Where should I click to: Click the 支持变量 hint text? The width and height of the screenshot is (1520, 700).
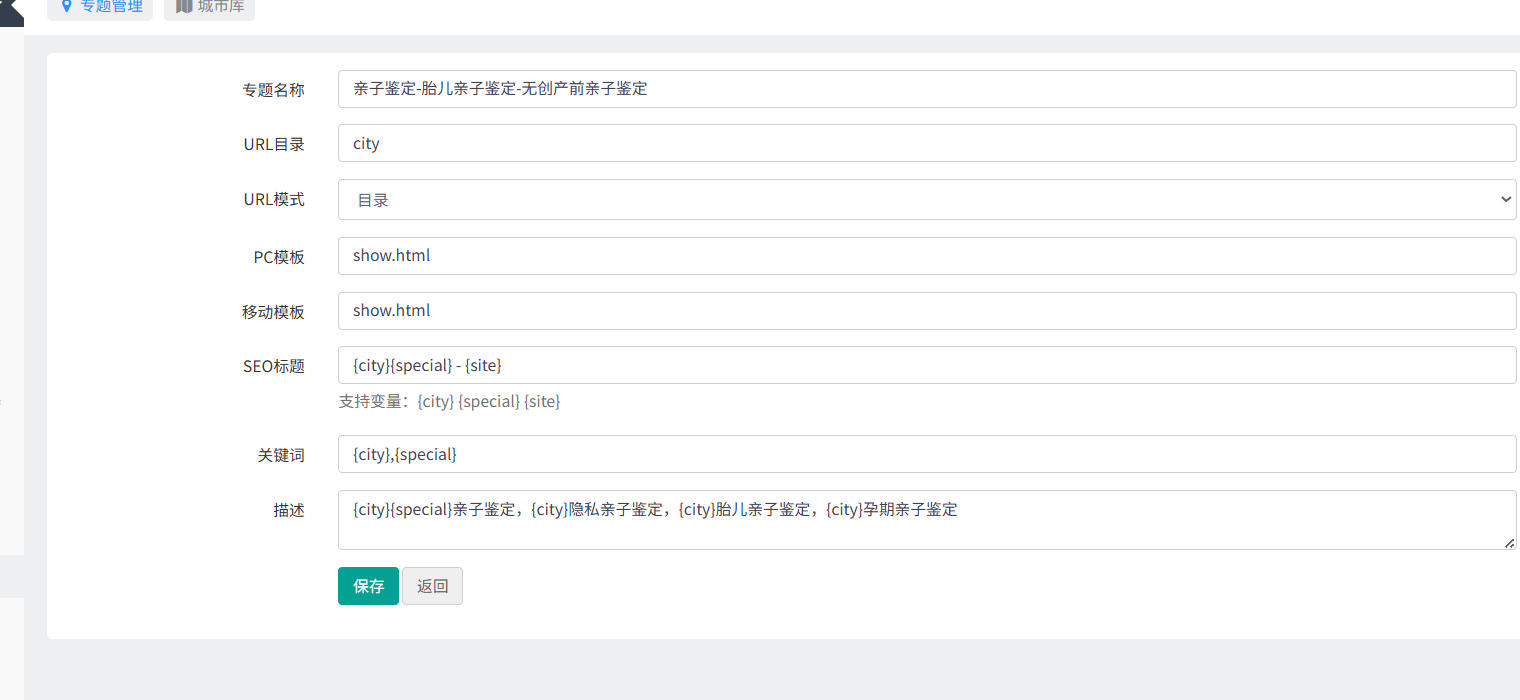[449, 402]
